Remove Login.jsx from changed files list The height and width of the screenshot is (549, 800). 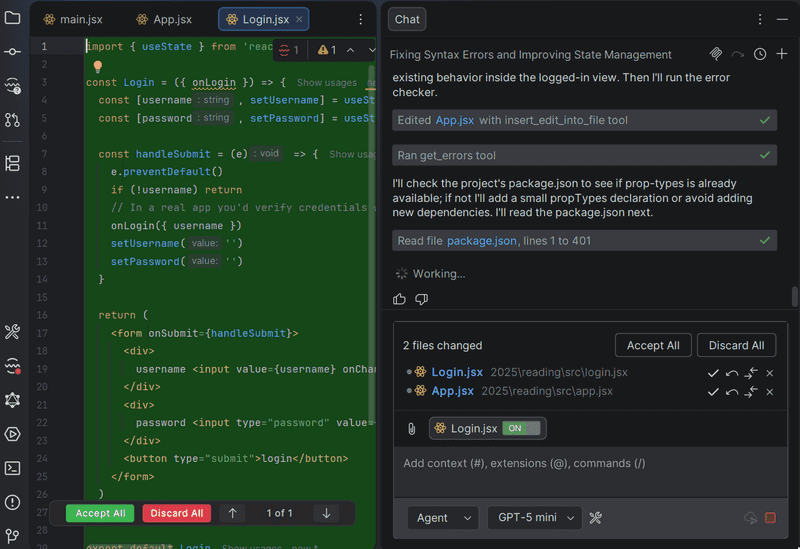[770, 373]
